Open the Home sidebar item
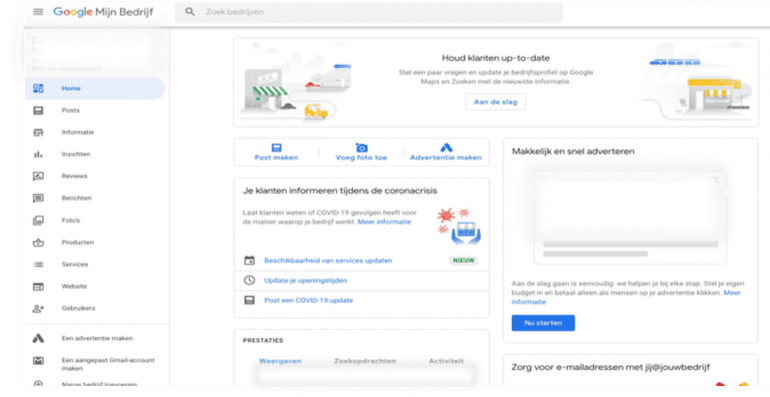 coord(95,88)
